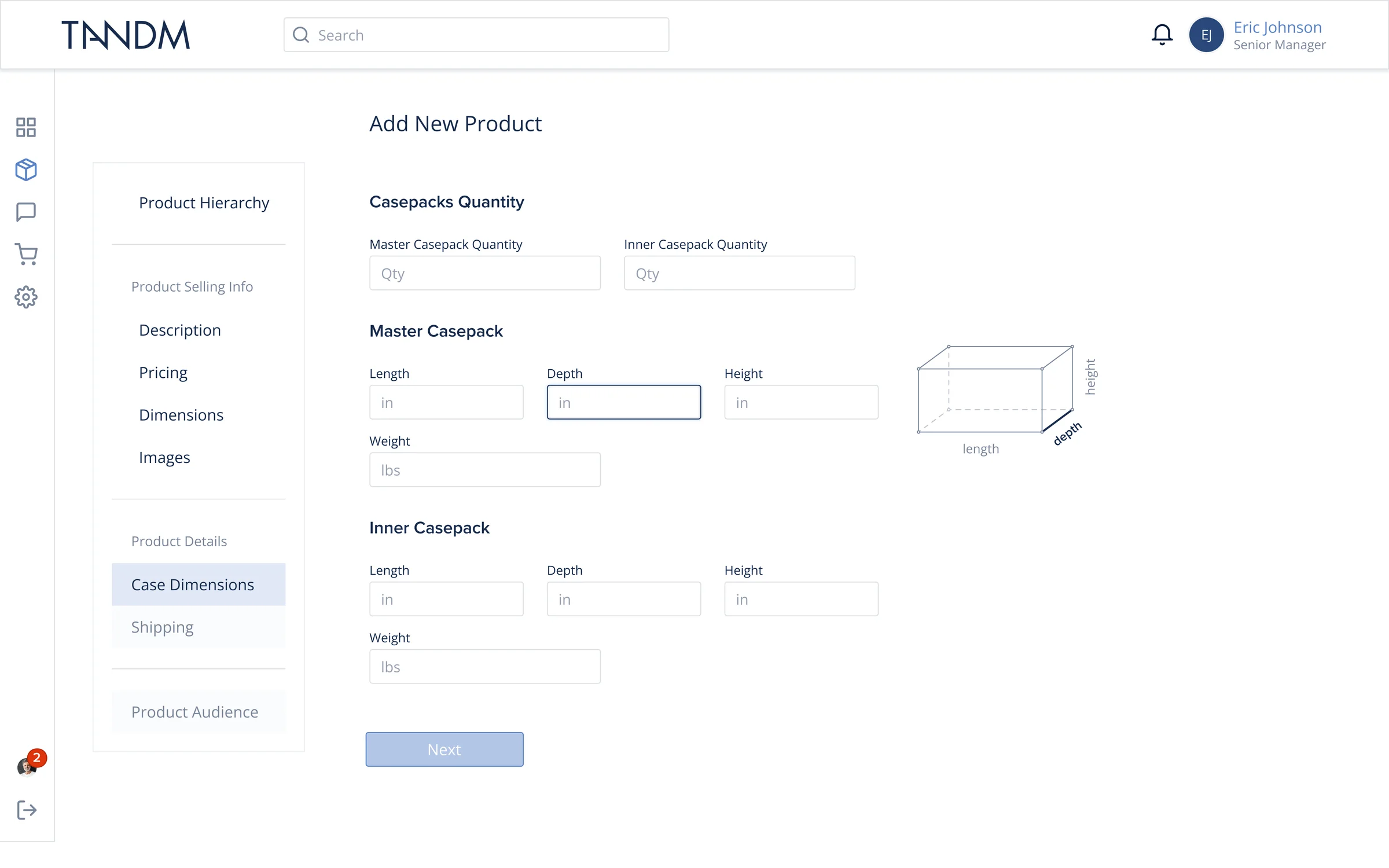
Task: Click Master Casepack Quantity field
Action: pos(485,273)
